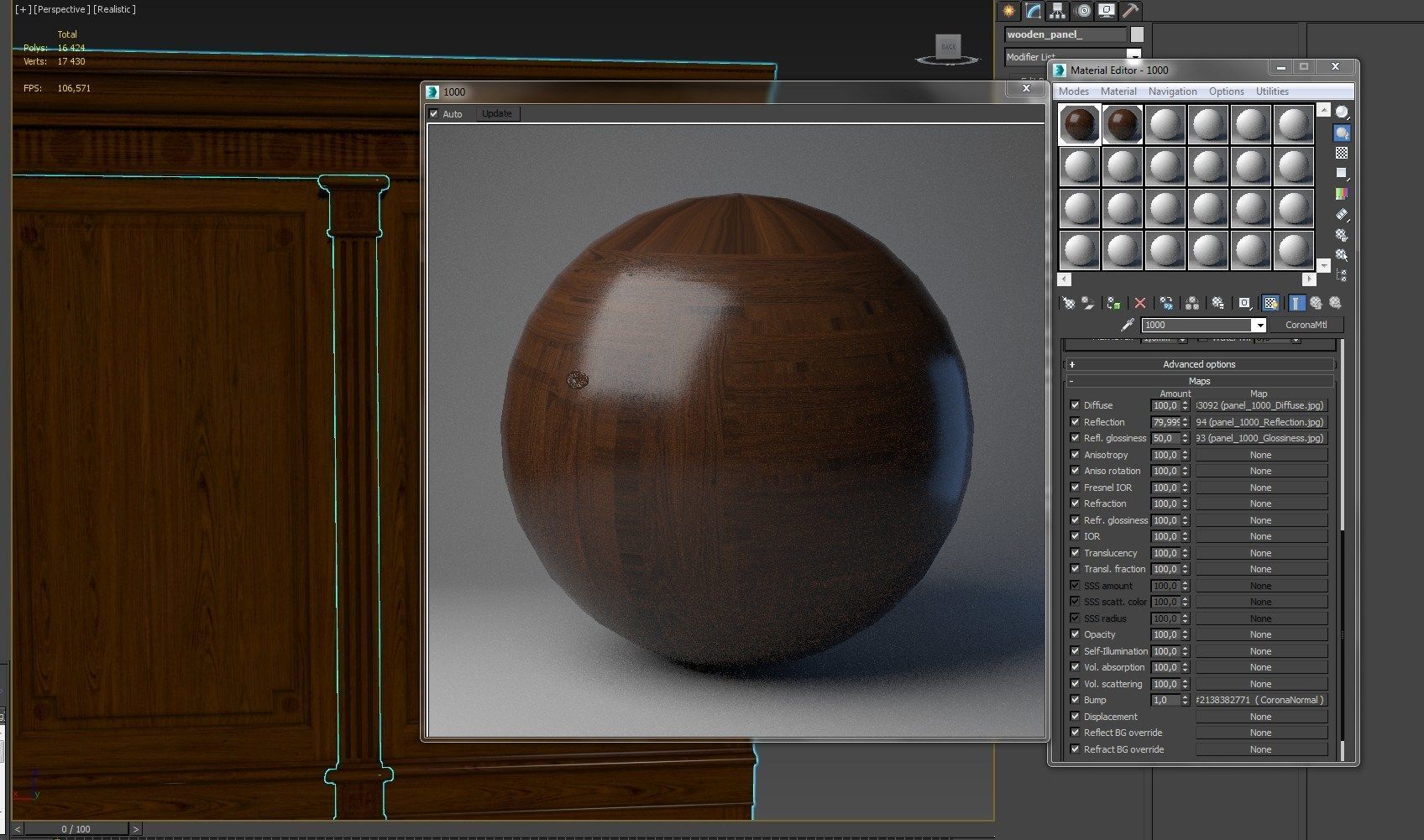Open the panel_1000_Reflection.jpg map button
The height and width of the screenshot is (840, 1424).
point(1261,422)
